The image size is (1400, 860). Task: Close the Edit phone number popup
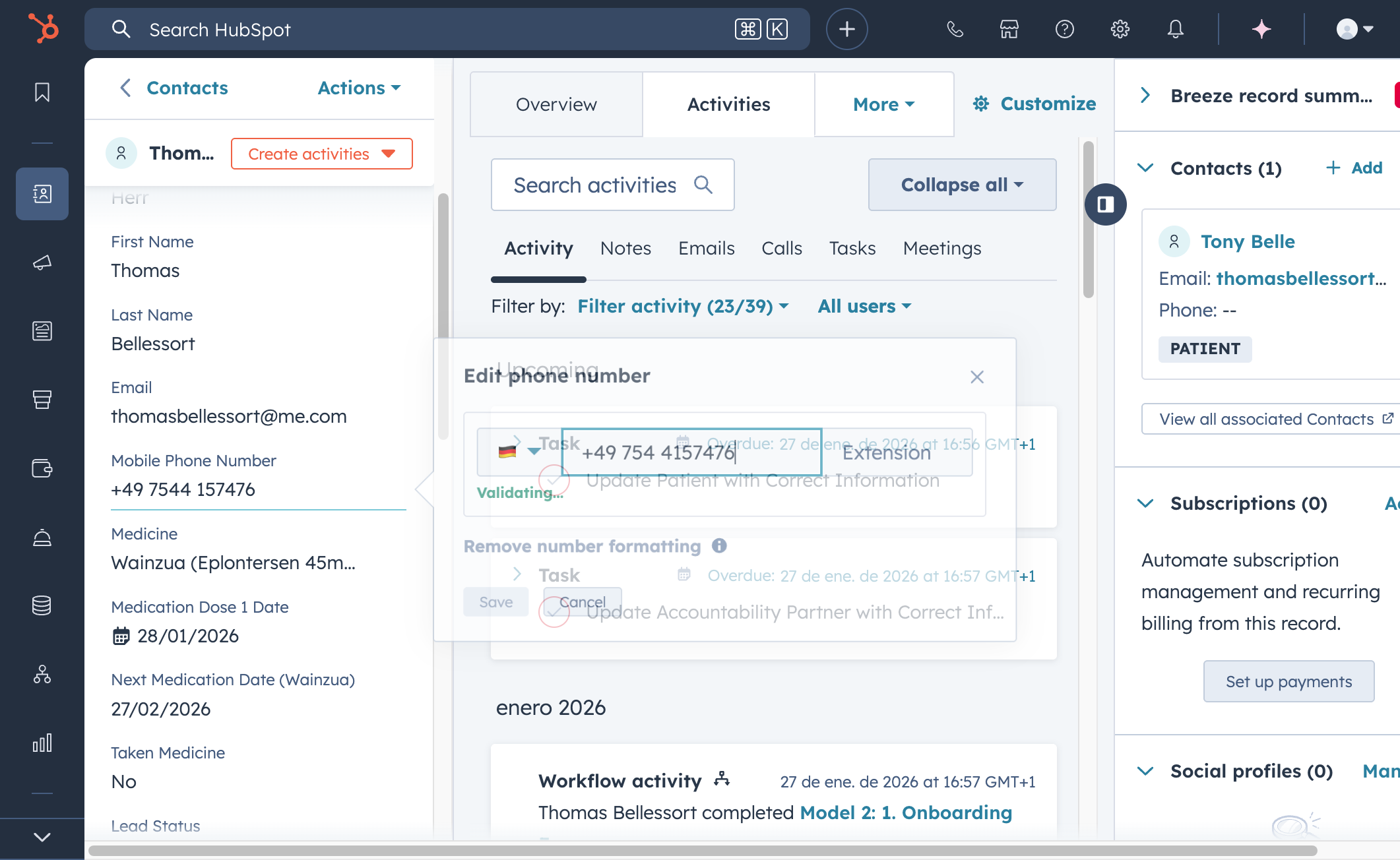[977, 377]
